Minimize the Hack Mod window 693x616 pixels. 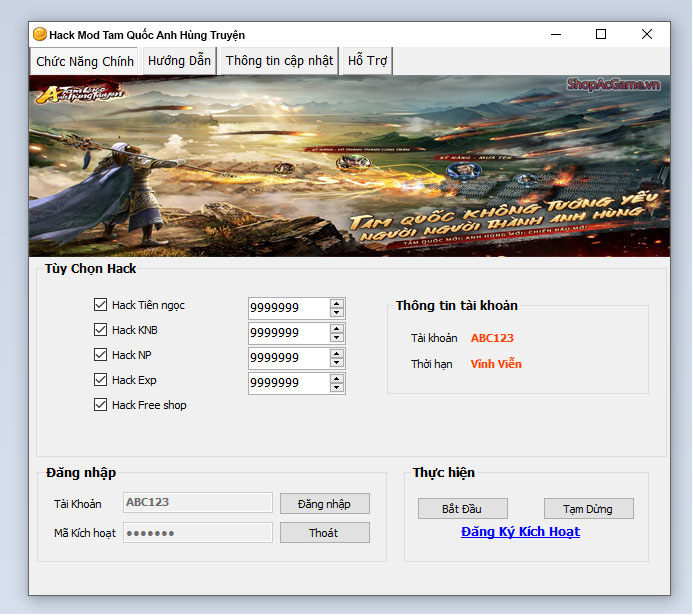pos(556,34)
